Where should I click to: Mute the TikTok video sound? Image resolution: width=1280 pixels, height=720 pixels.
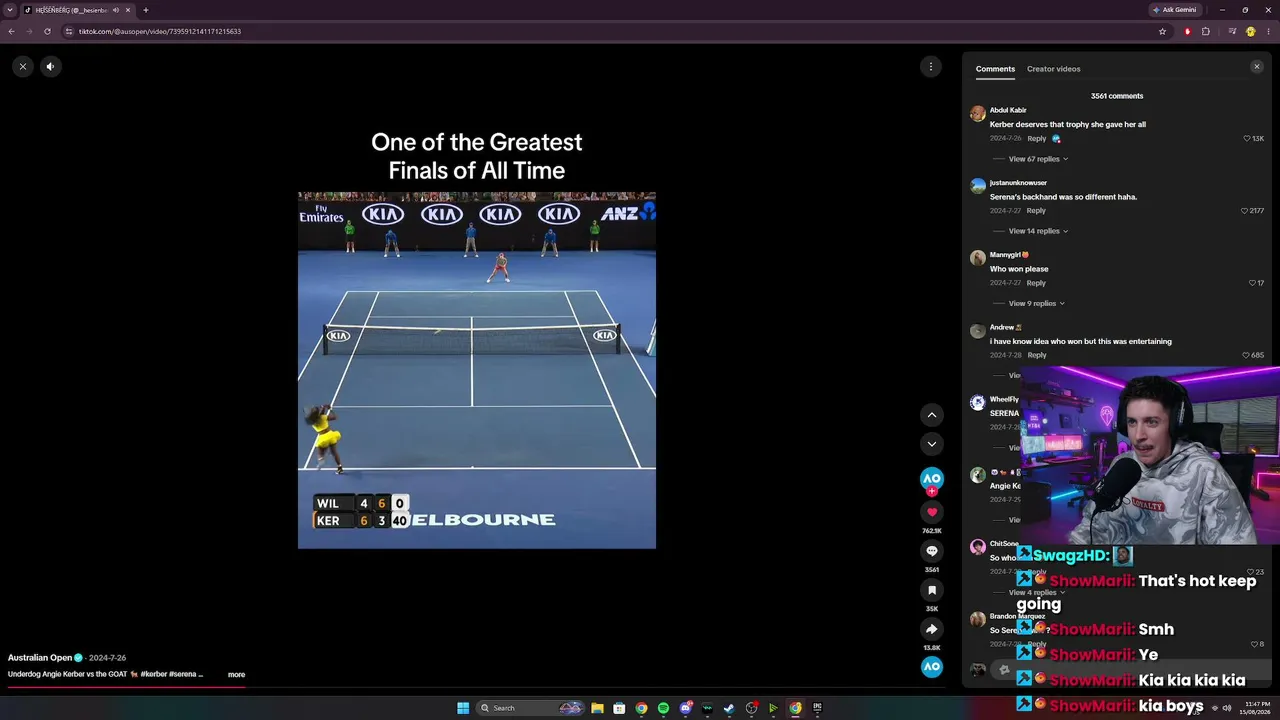coord(50,66)
